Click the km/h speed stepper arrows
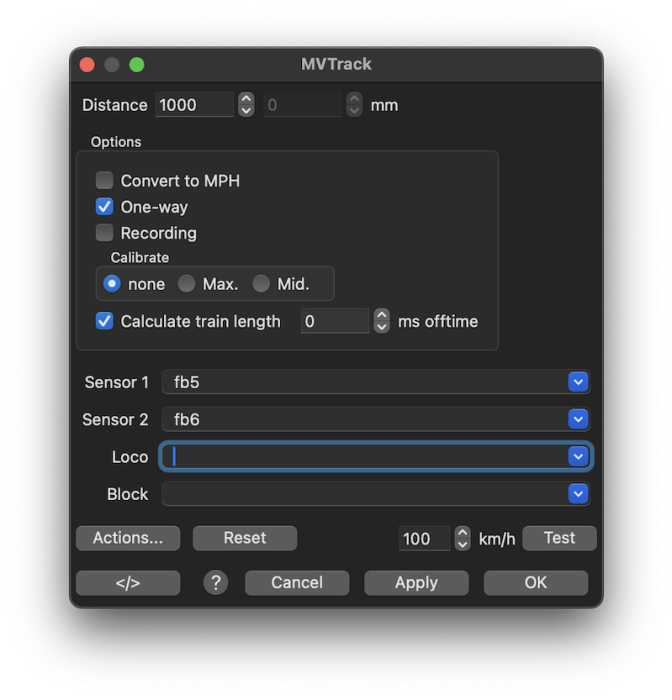 (462, 539)
